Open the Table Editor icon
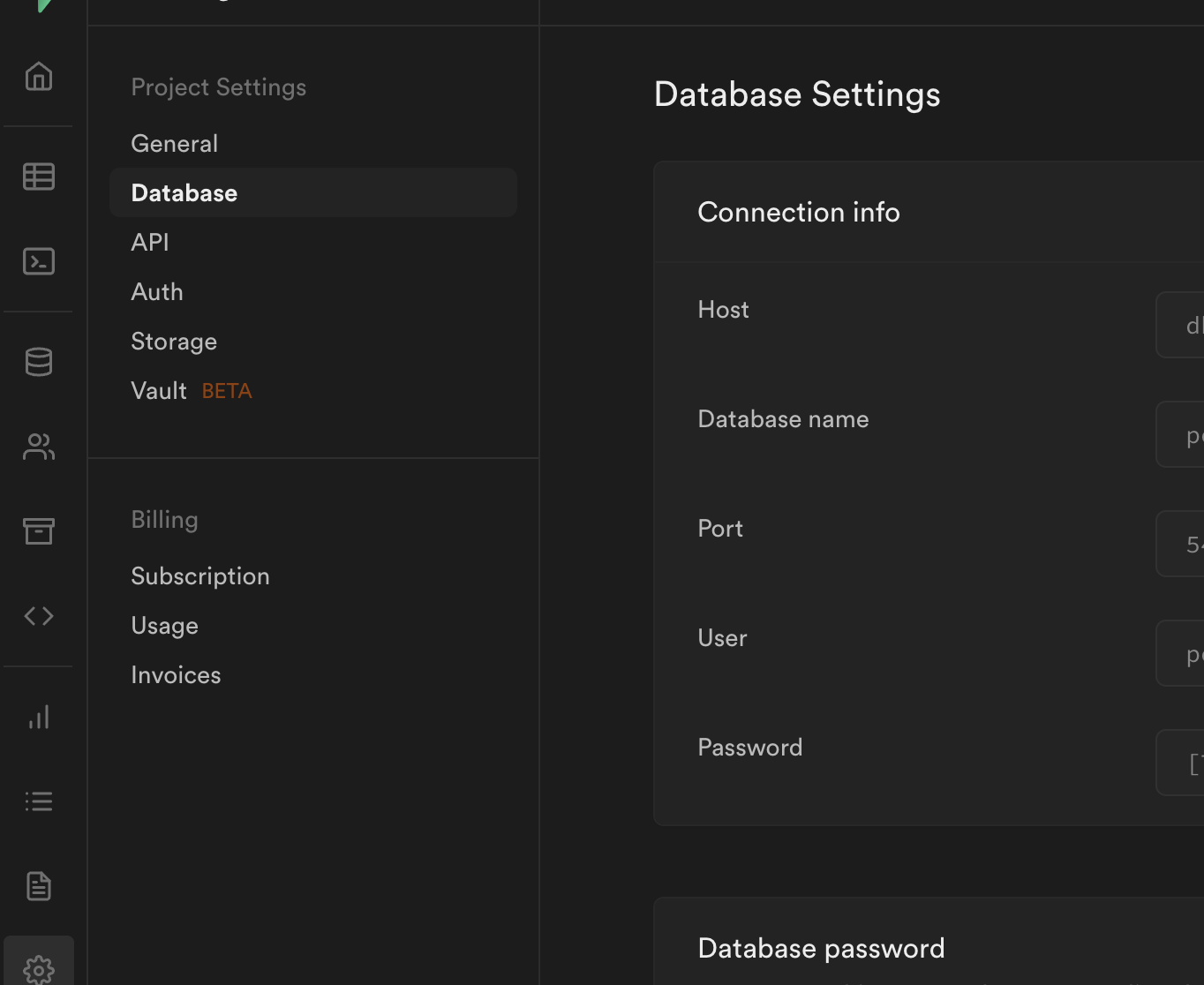The height and width of the screenshot is (985, 1204). pos(38,177)
